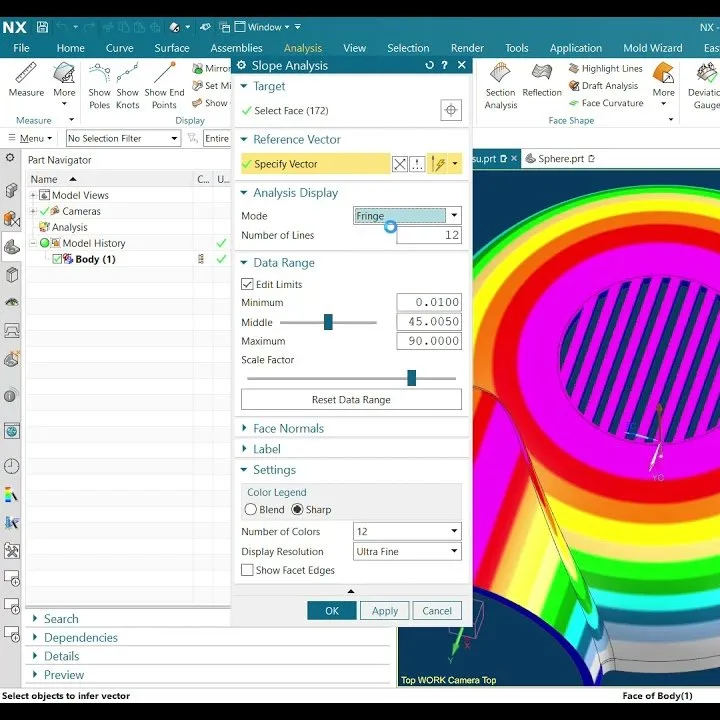720x720 pixels.
Task: Click the Apply button
Action: pos(385,611)
